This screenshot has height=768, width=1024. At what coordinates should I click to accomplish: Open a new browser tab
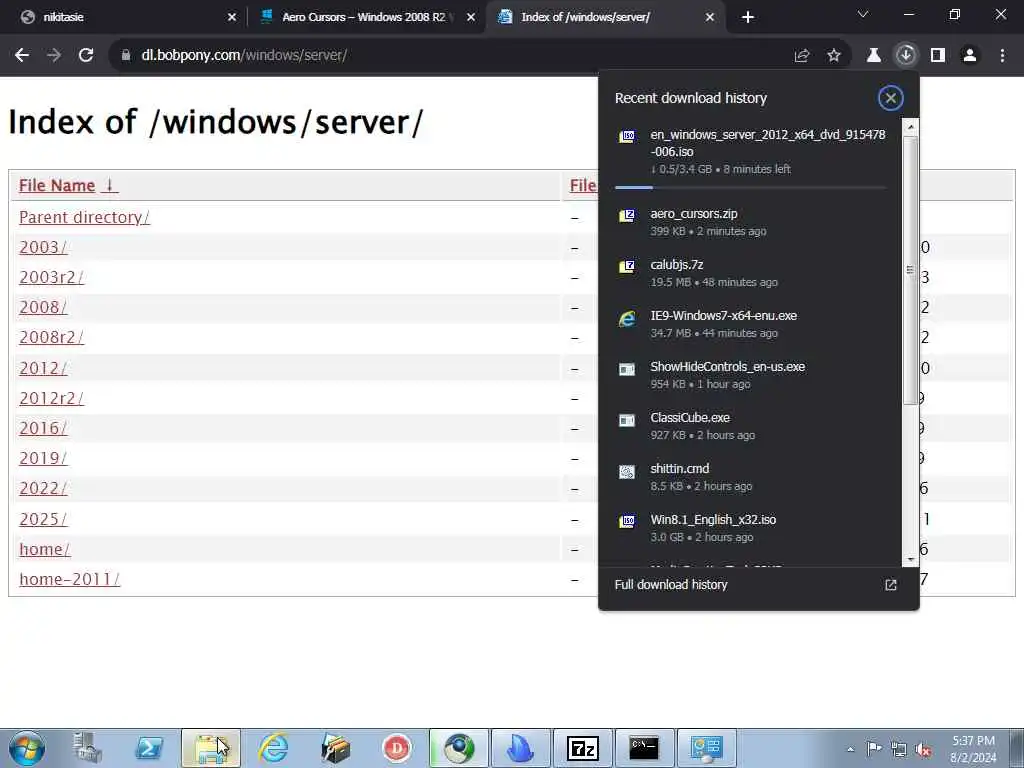tap(748, 18)
